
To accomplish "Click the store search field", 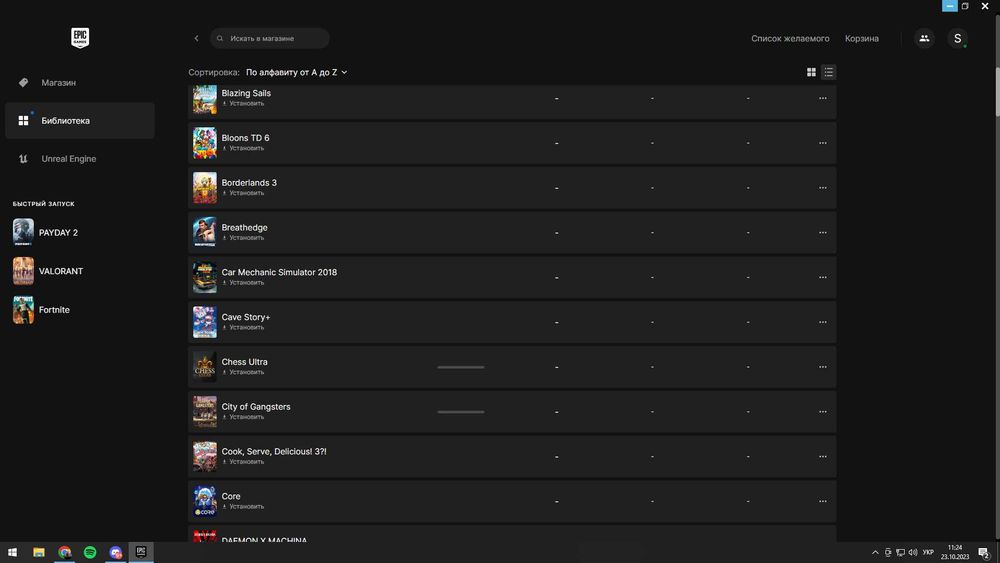I will (270, 39).
